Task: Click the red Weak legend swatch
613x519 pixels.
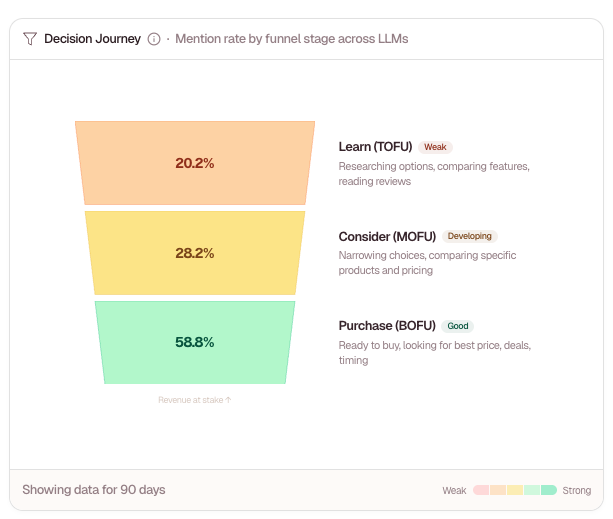Action: click(481, 490)
